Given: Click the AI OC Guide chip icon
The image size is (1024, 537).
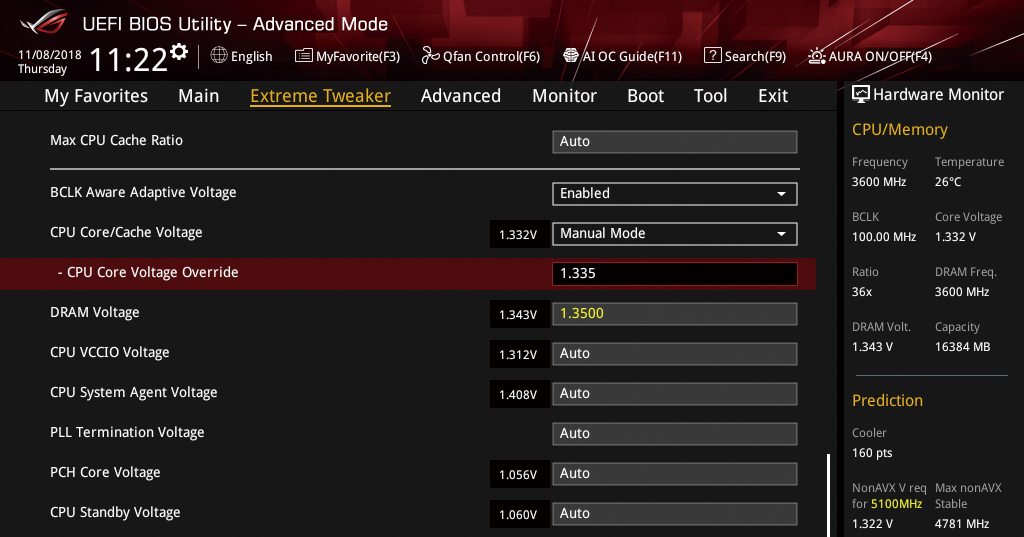Looking at the screenshot, I should point(571,56).
